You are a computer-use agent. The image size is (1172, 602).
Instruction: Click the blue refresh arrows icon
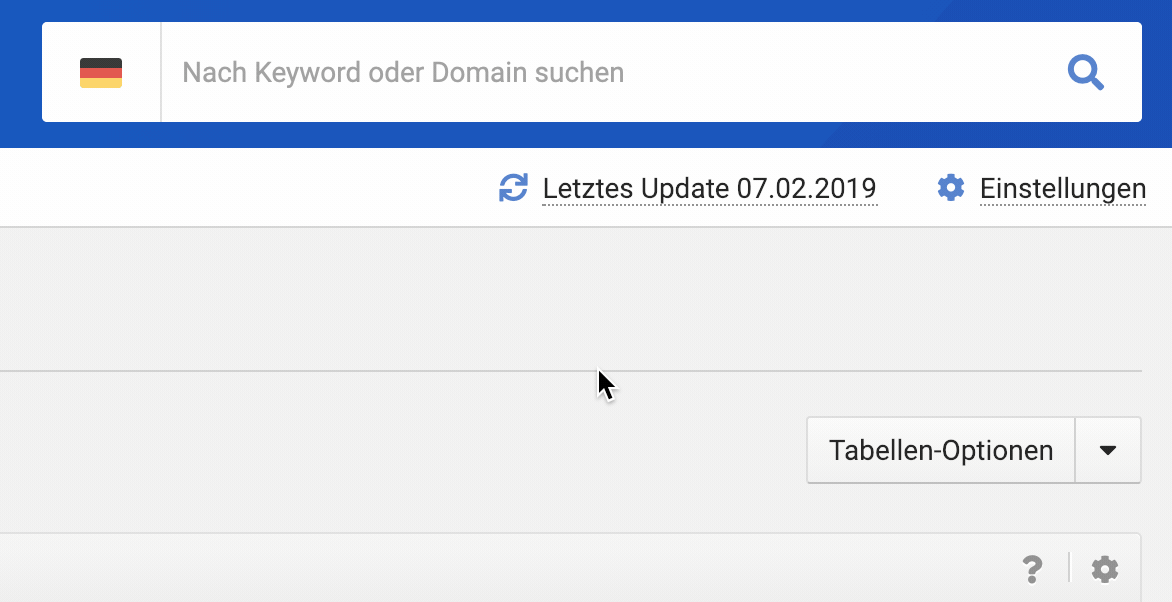click(513, 188)
